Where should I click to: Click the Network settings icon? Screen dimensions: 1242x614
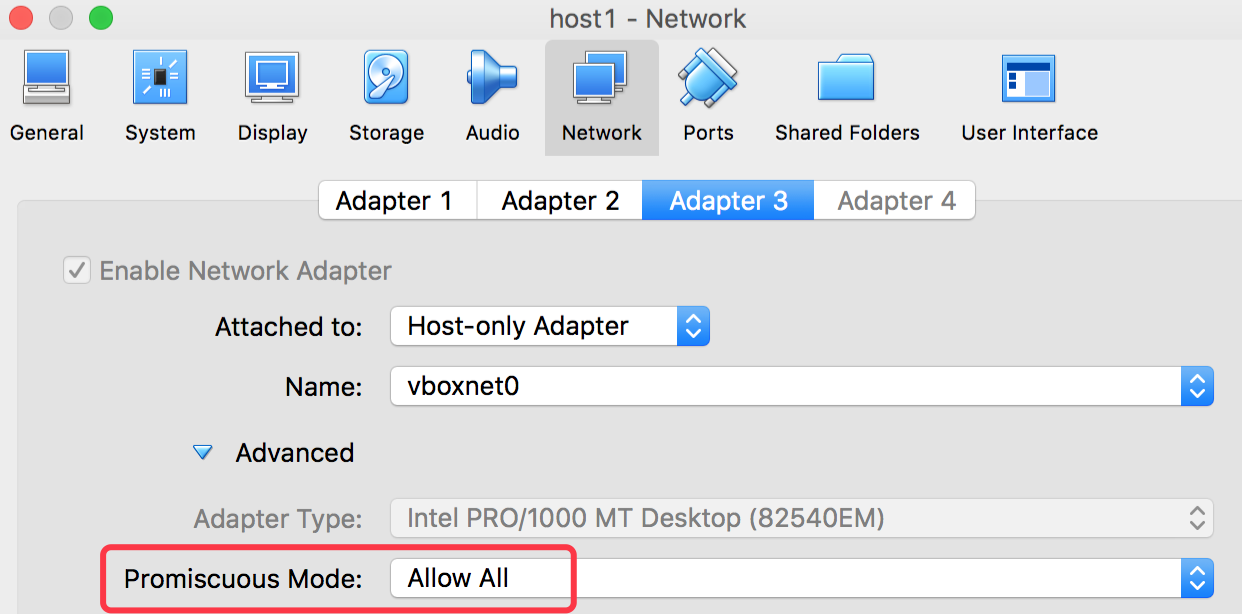tap(601, 80)
